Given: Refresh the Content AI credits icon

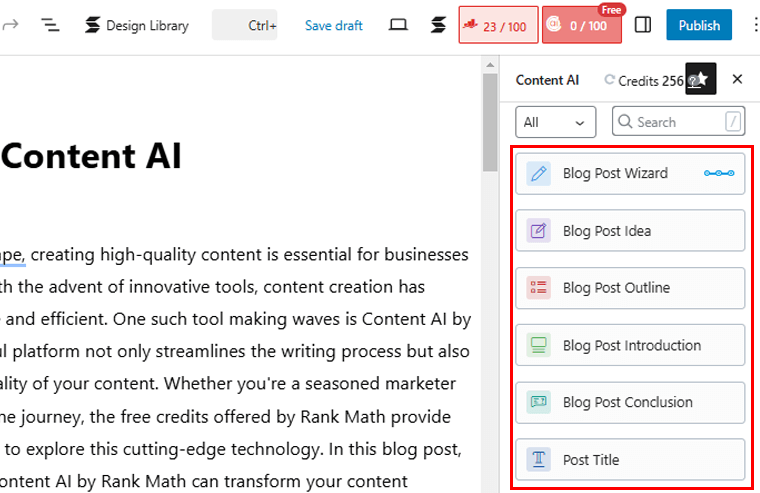Looking at the screenshot, I should coord(609,80).
